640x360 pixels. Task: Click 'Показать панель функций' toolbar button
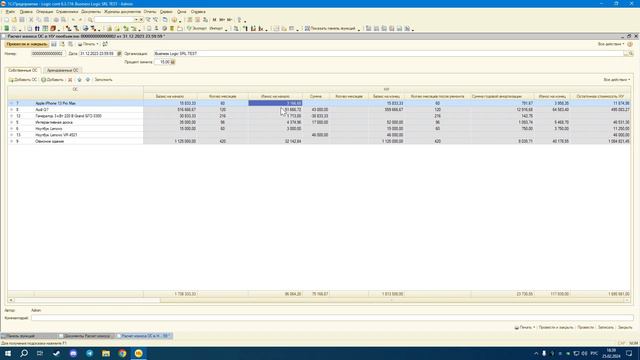tap(330, 29)
